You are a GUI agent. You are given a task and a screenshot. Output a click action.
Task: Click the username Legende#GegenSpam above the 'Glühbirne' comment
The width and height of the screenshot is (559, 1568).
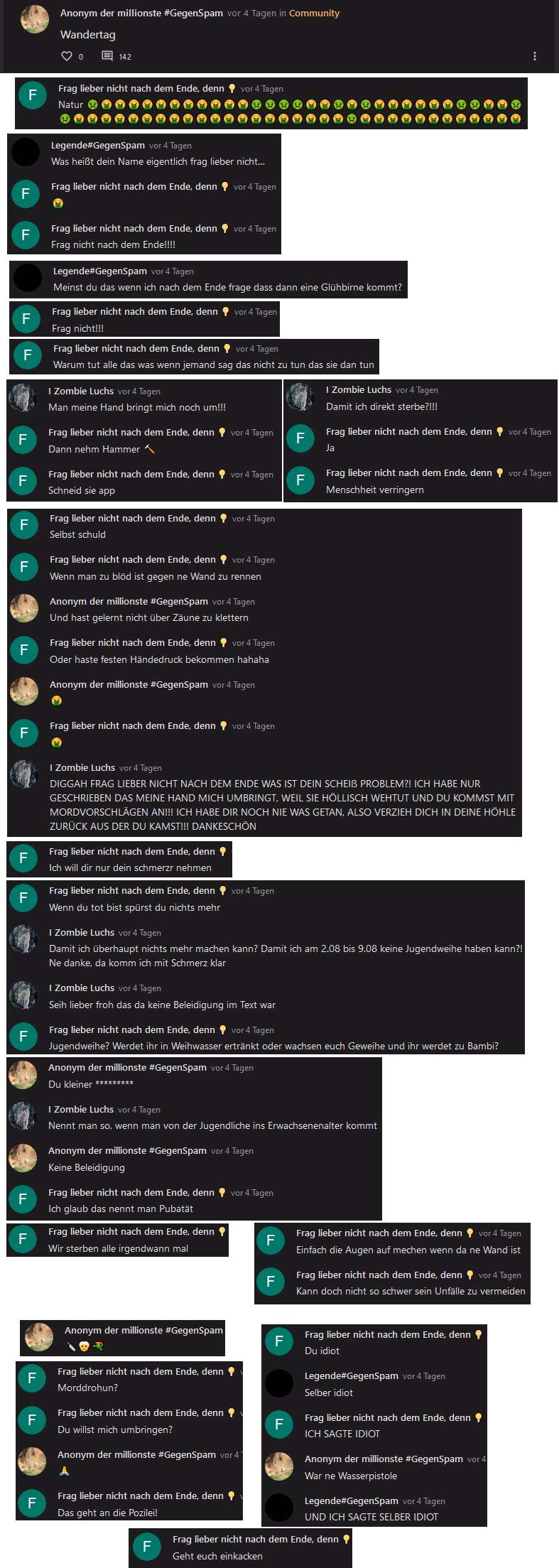(x=100, y=271)
